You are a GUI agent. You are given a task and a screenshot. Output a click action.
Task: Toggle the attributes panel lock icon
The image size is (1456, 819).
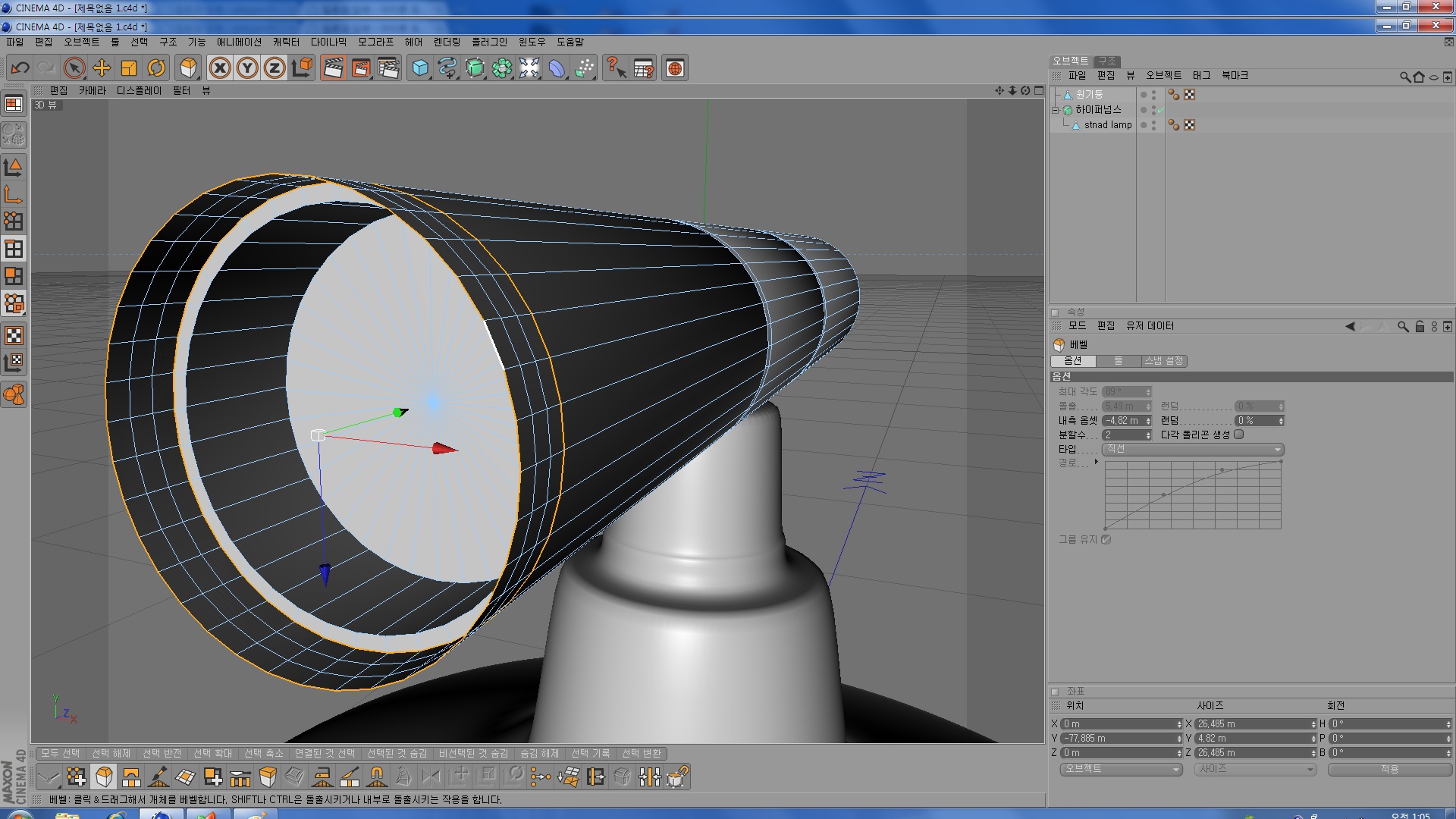tap(1420, 326)
